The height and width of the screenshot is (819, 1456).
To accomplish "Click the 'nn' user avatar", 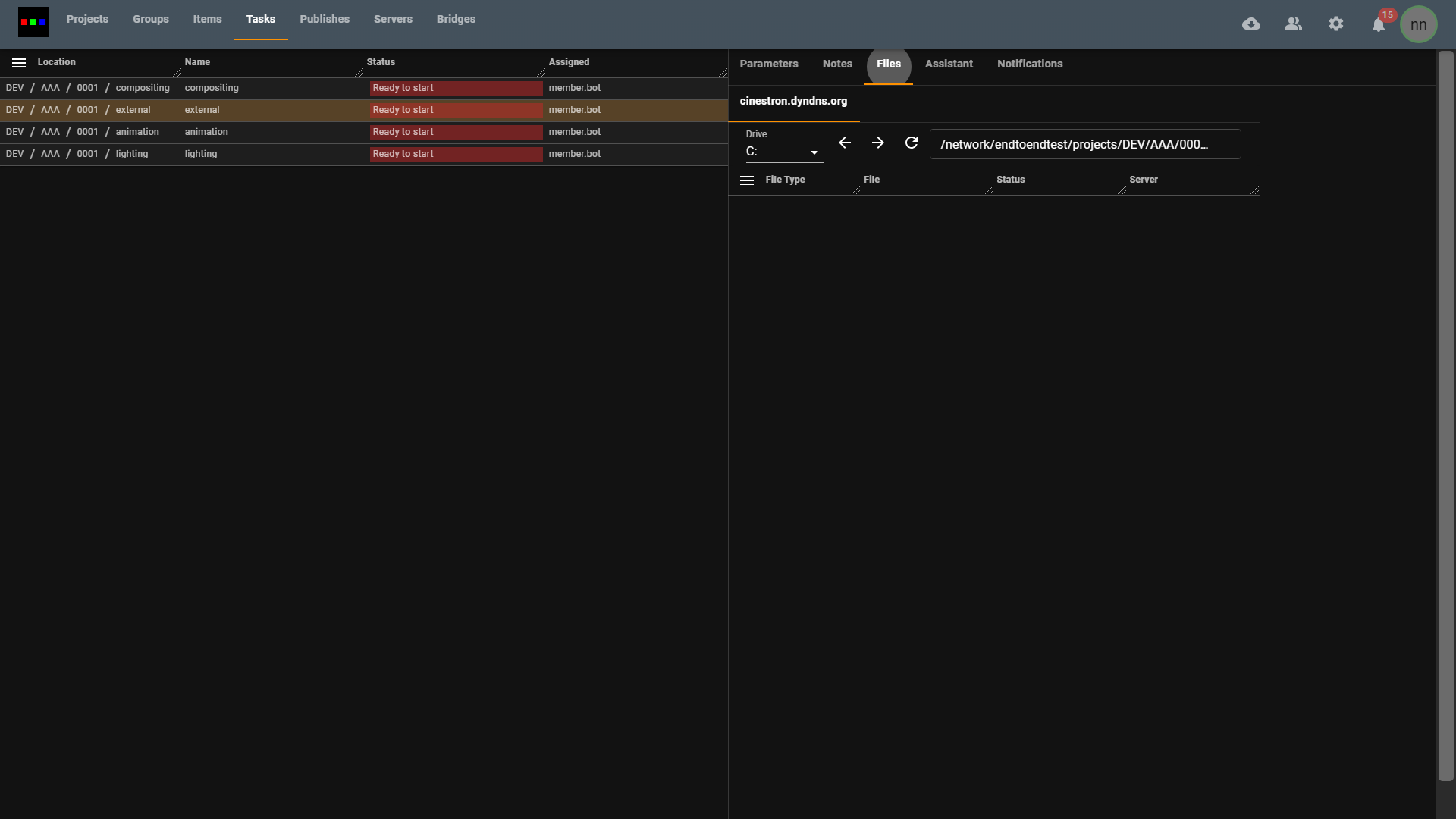I will click(x=1418, y=24).
